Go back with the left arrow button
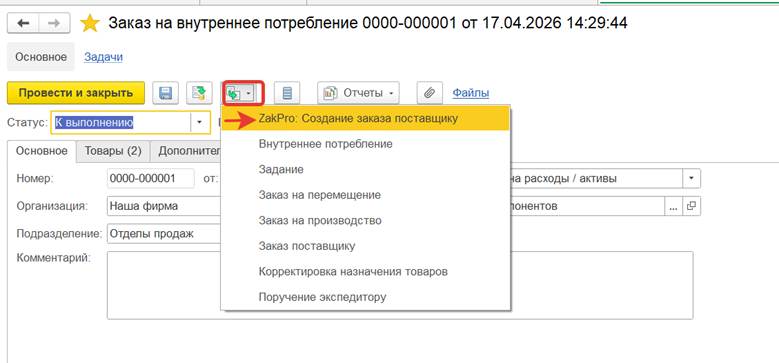 coord(23,23)
